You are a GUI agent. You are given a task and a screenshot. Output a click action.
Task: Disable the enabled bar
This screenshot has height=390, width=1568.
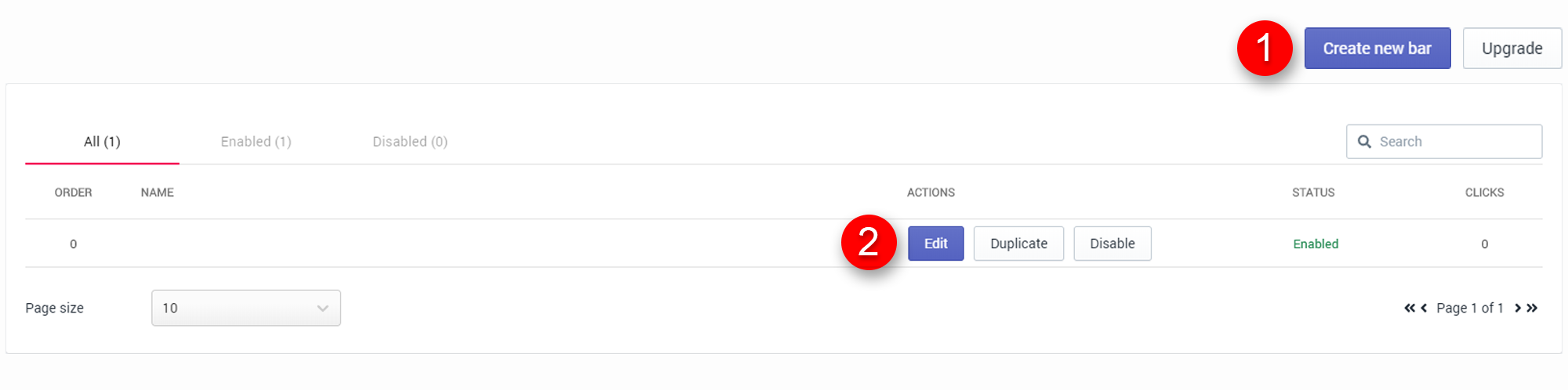pos(1112,244)
